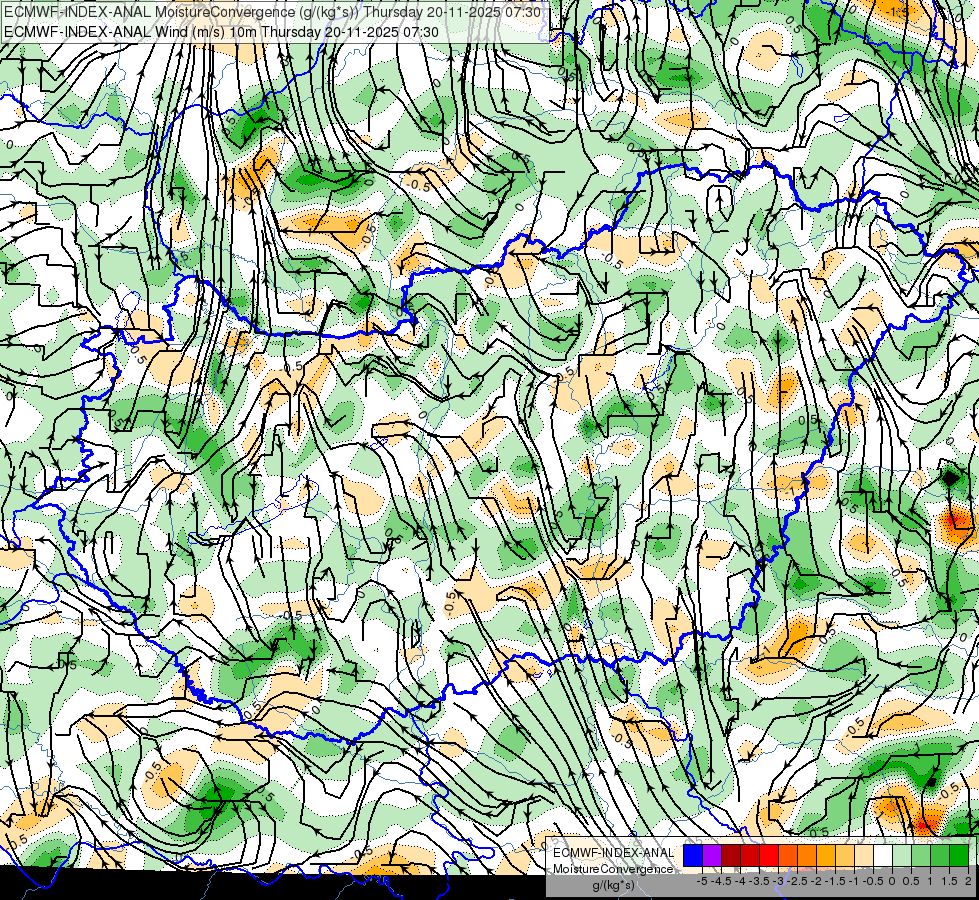Click the legend's MoistureConvergence label
This screenshot has height=900, width=979.
tap(613, 869)
